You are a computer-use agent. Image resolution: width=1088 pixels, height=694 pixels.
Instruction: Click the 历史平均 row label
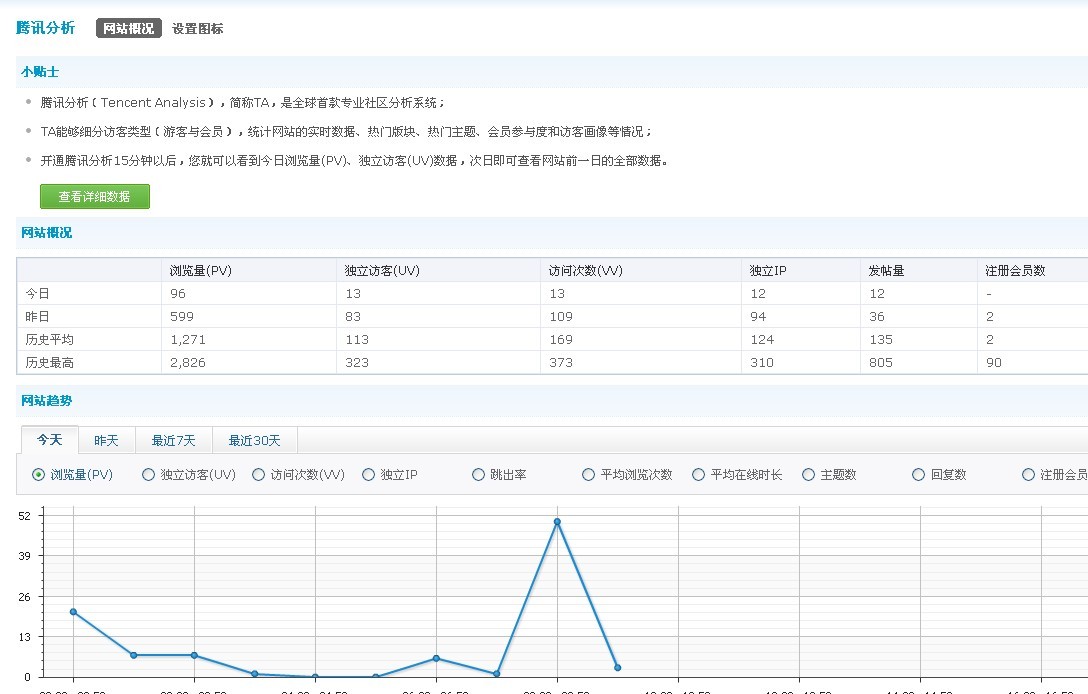tap(49, 339)
